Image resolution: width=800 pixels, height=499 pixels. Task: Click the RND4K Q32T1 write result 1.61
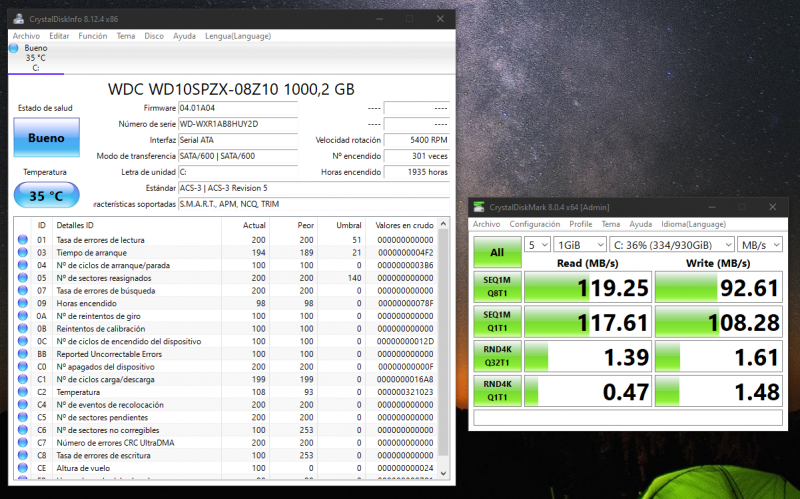pyautogui.click(x=718, y=357)
